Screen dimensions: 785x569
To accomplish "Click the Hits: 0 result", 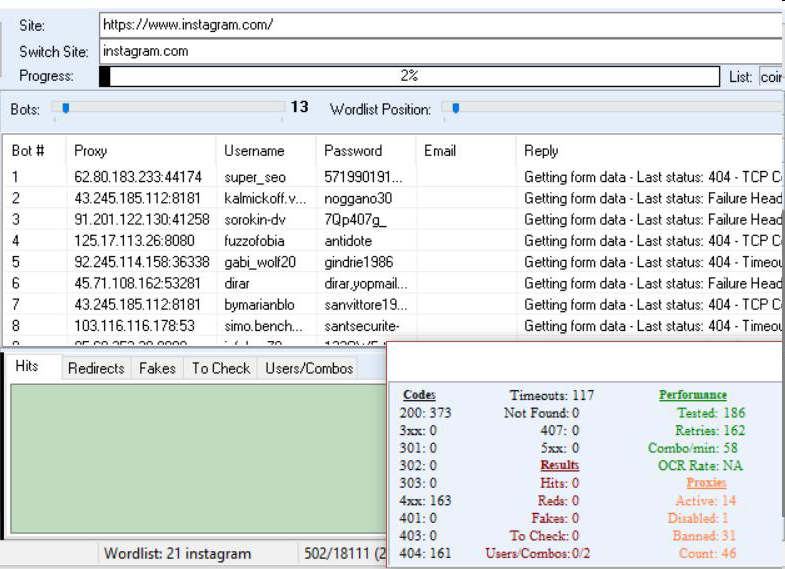I will (559, 483).
